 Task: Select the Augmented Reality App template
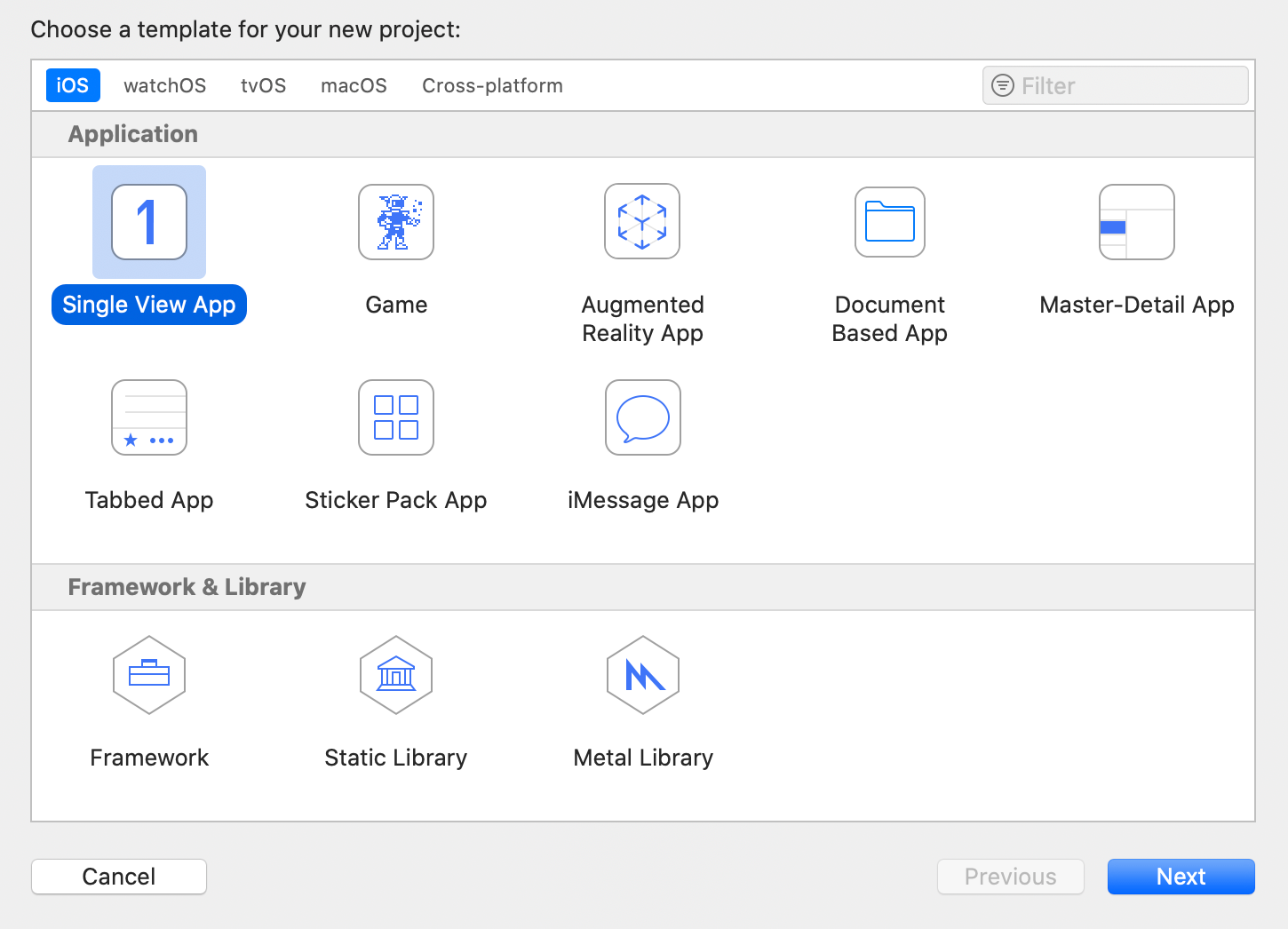point(642,222)
